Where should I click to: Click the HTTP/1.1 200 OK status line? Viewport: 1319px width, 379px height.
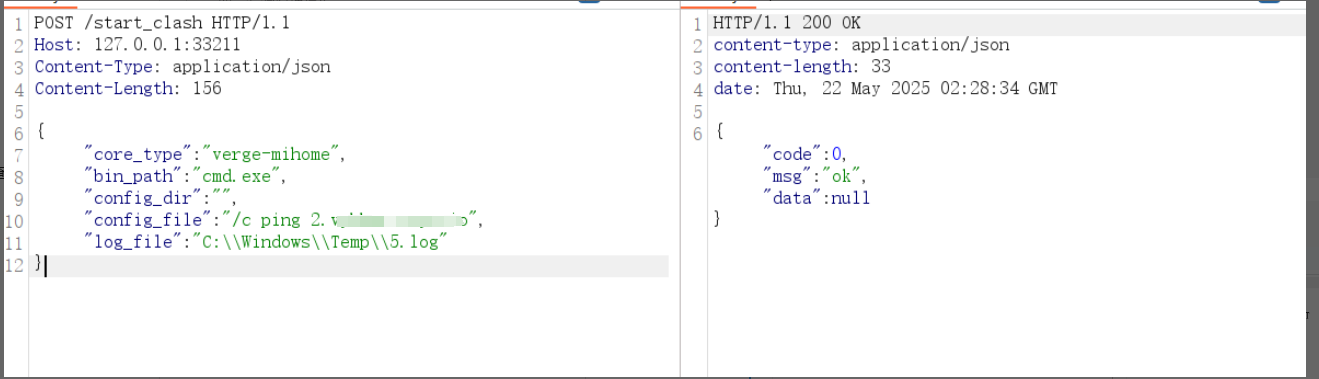point(787,22)
